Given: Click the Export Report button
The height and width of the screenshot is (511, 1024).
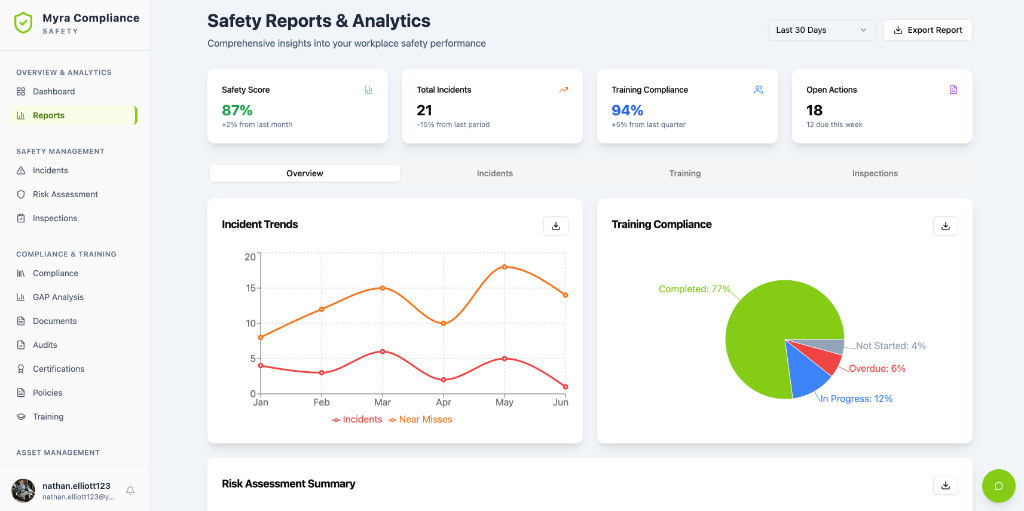Looking at the screenshot, I should 927,30.
